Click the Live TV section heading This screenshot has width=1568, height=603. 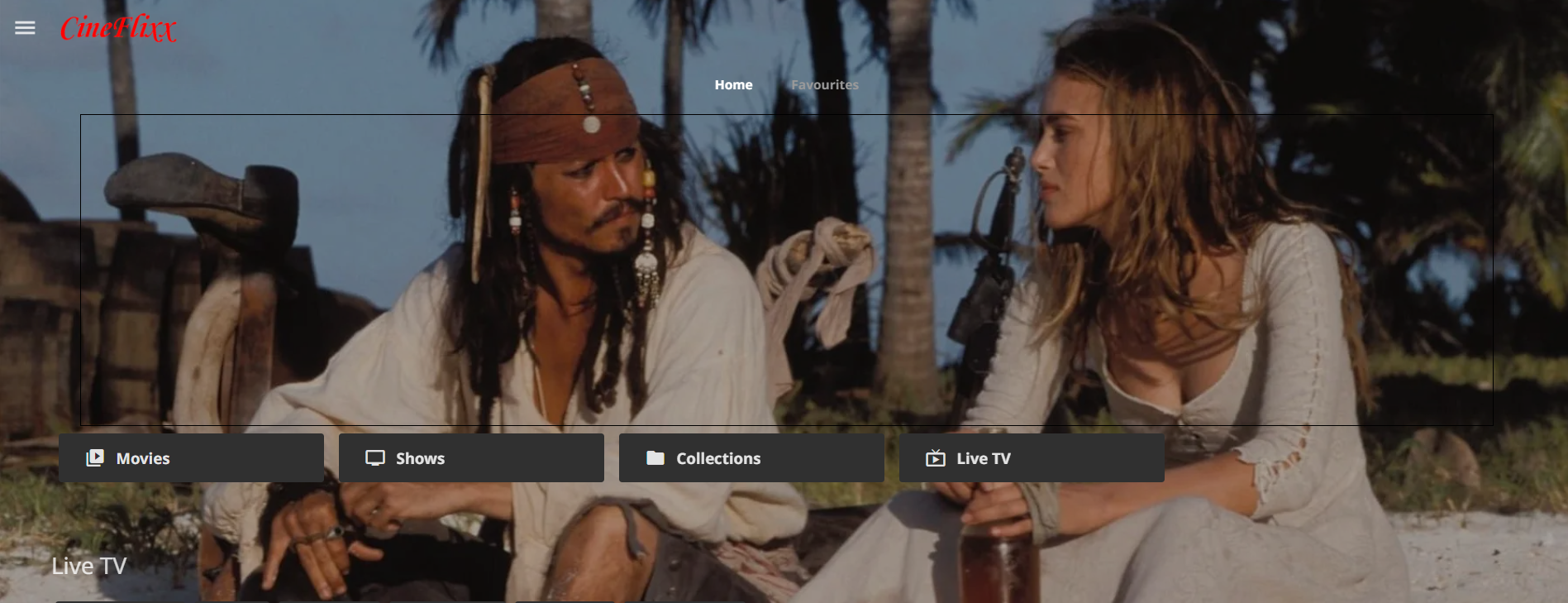[x=88, y=566]
